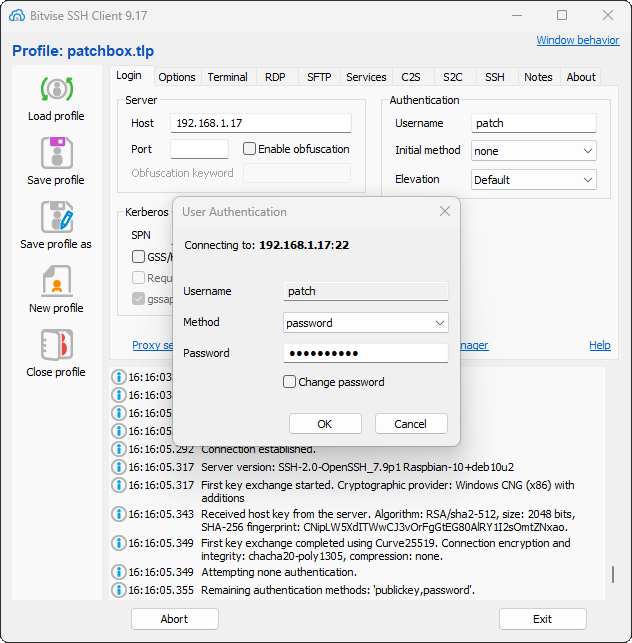Expand the Method dropdown set to password

tap(365, 323)
